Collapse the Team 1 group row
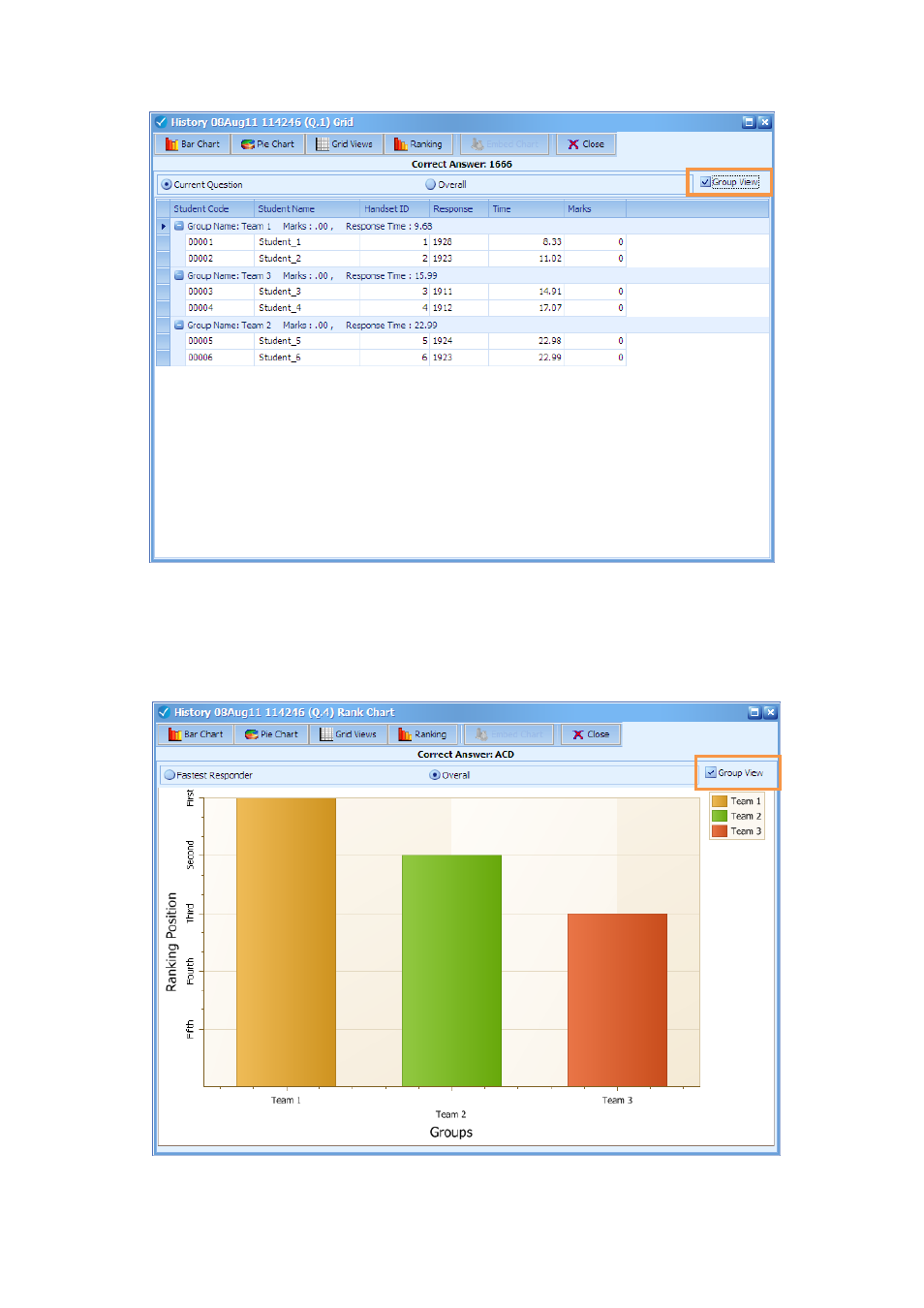924x1308 pixels. (179, 227)
